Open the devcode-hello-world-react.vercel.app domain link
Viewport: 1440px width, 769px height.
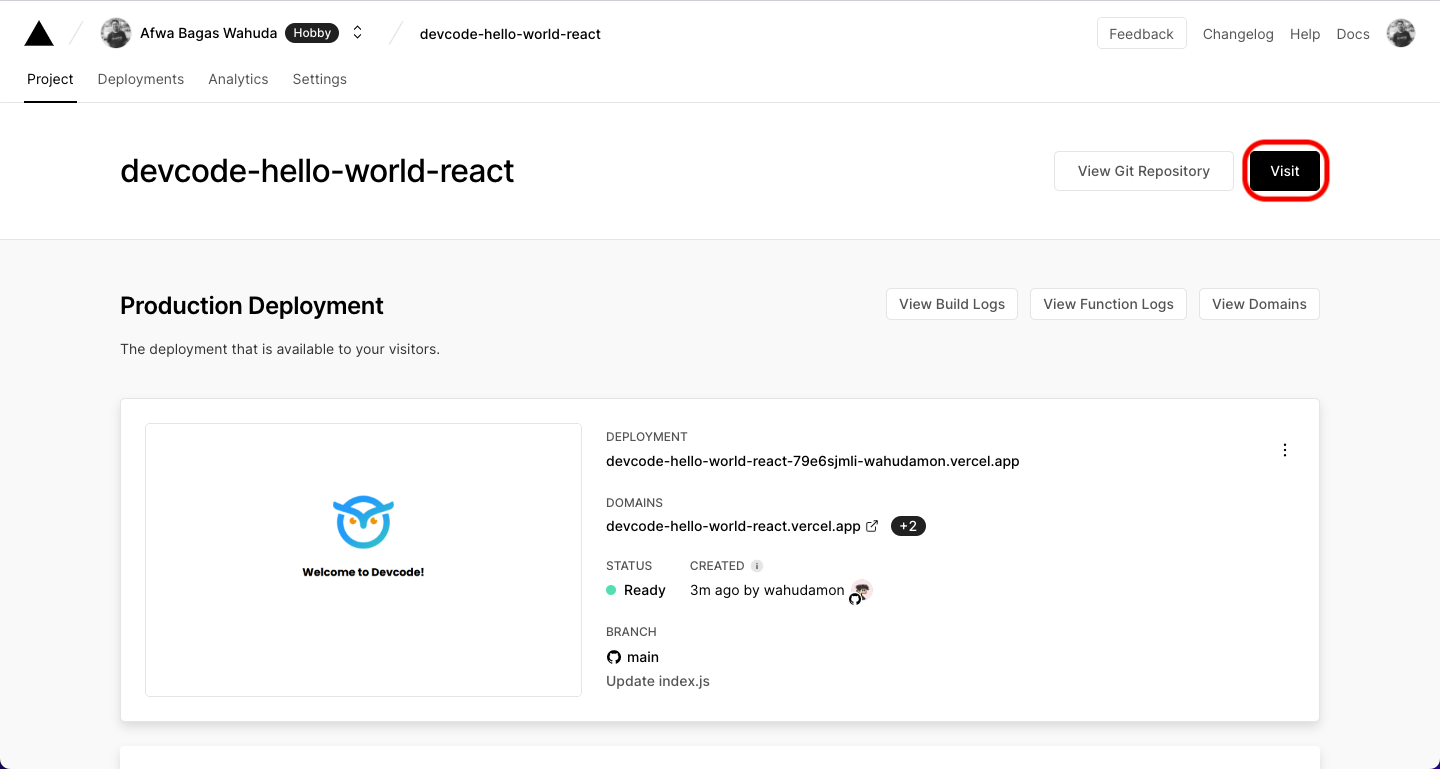[733, 526]
